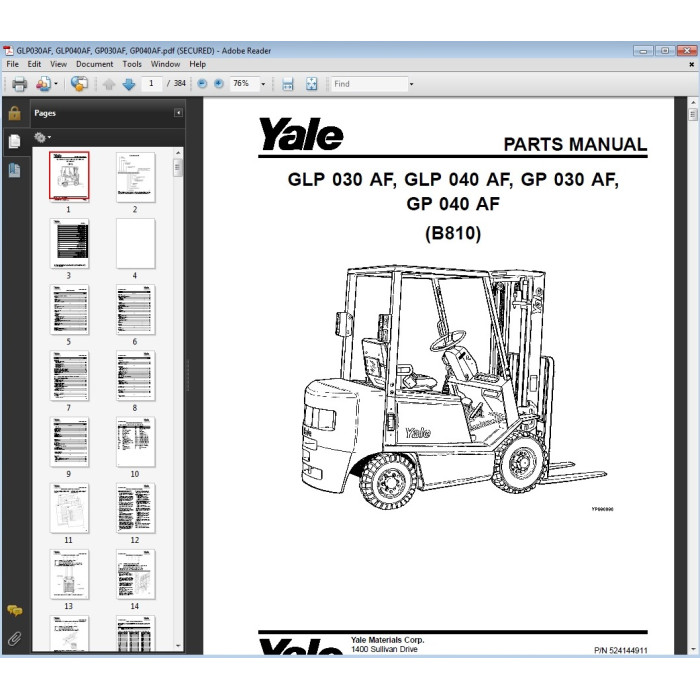Select page 1 thumbnail

(x=69, y=176)
